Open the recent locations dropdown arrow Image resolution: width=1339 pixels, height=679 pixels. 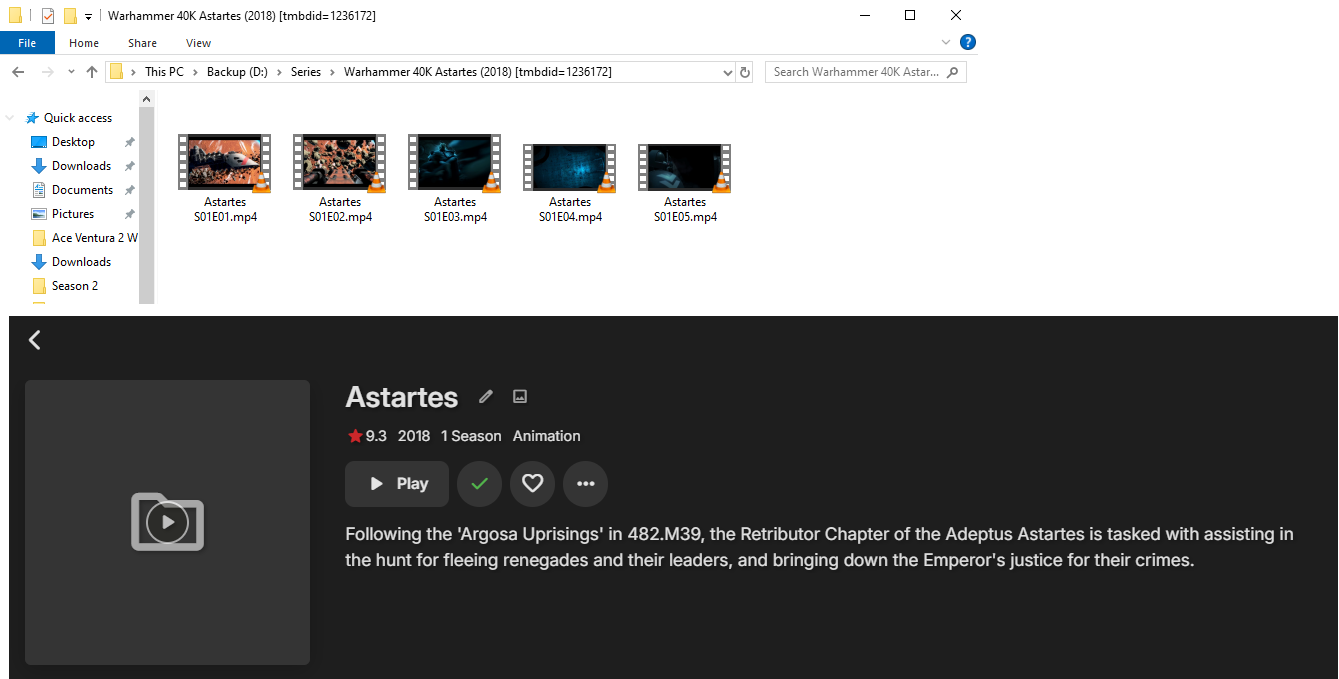(x=71, y=72)
